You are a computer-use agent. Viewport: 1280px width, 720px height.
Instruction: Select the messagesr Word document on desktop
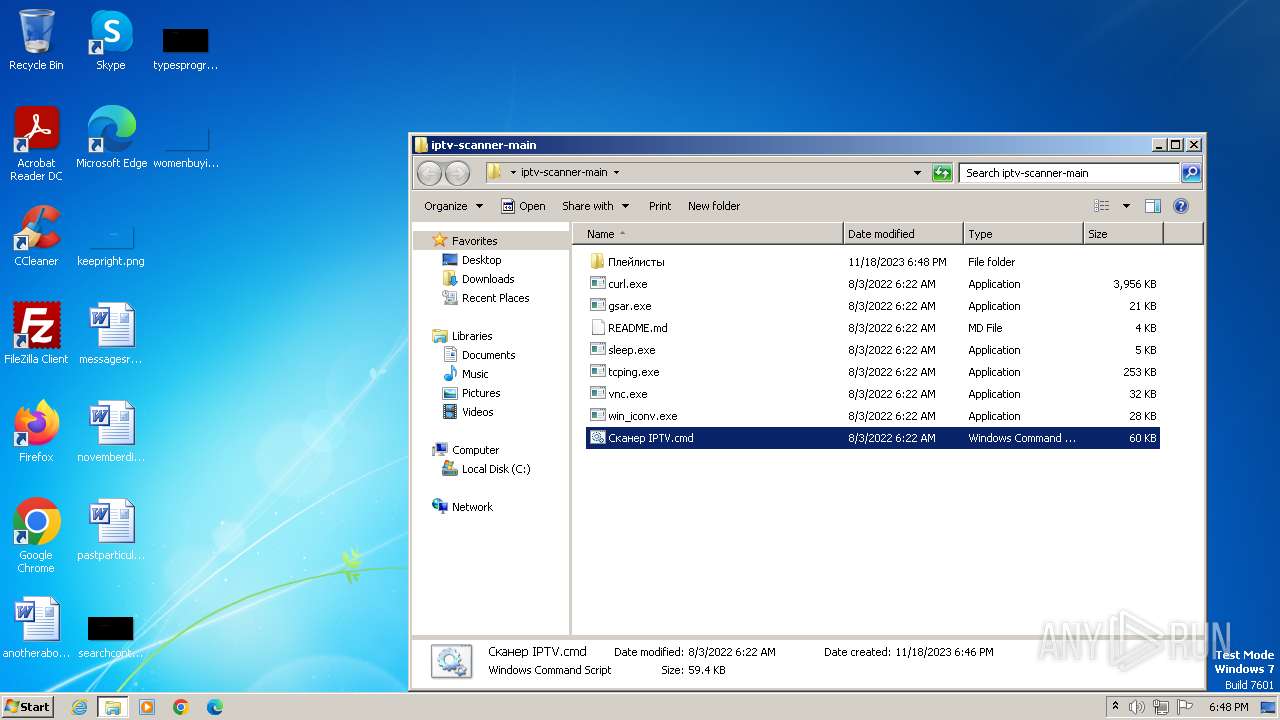111,334
